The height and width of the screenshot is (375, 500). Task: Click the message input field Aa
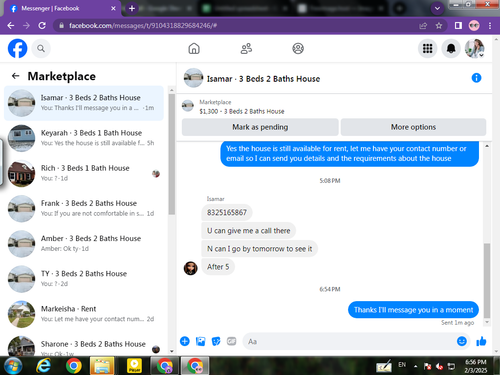(x=348, y=341)
